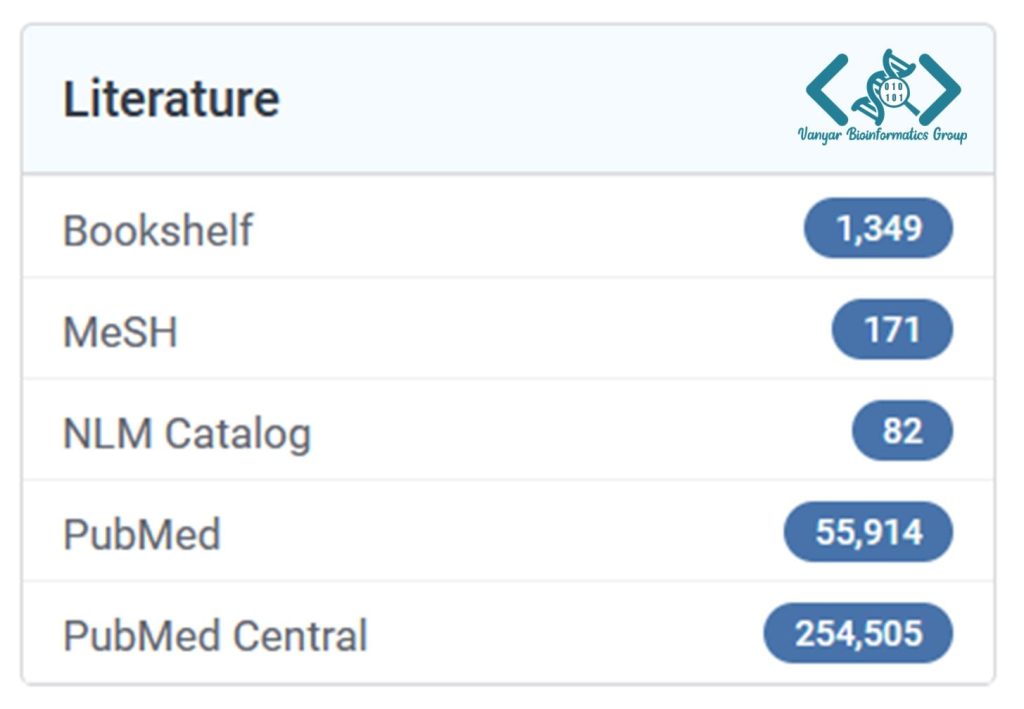Screen dimensions: 1024x709
Task: Click the 55,914 PubMed count badge
Action: pos(869,532)
